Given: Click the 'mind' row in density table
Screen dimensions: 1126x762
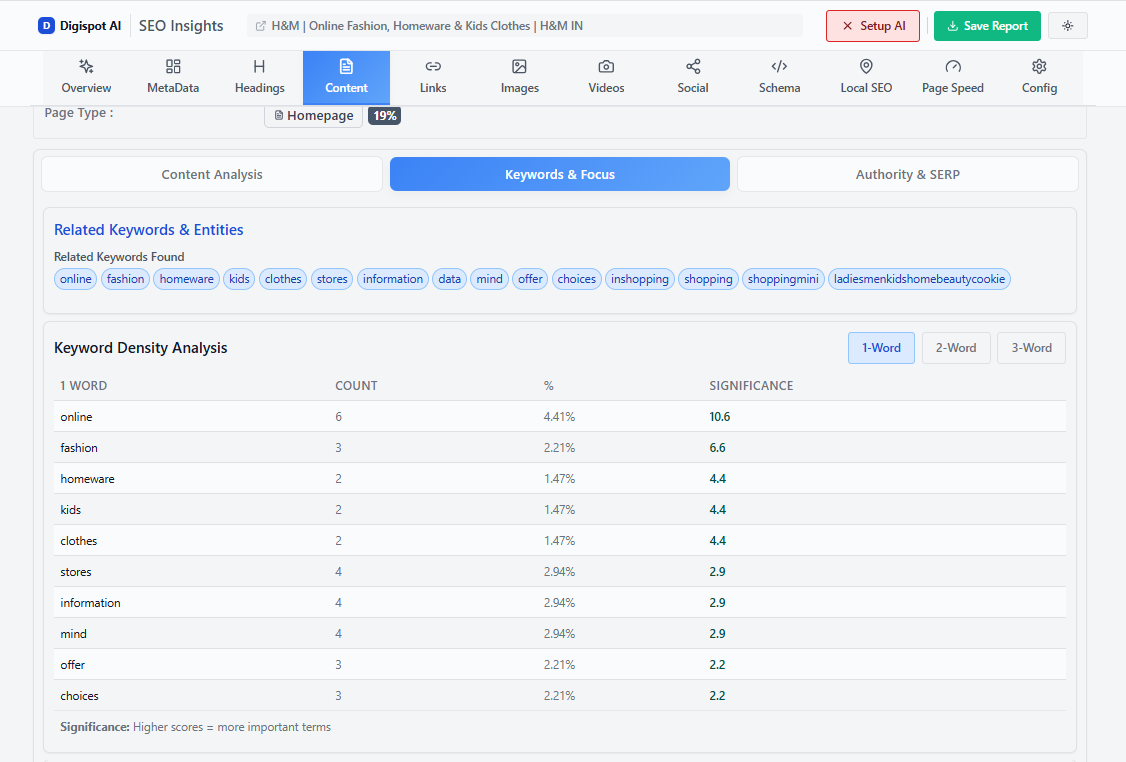Looking at the screenshot, I should pyautogui.click(x=559, y=633).
